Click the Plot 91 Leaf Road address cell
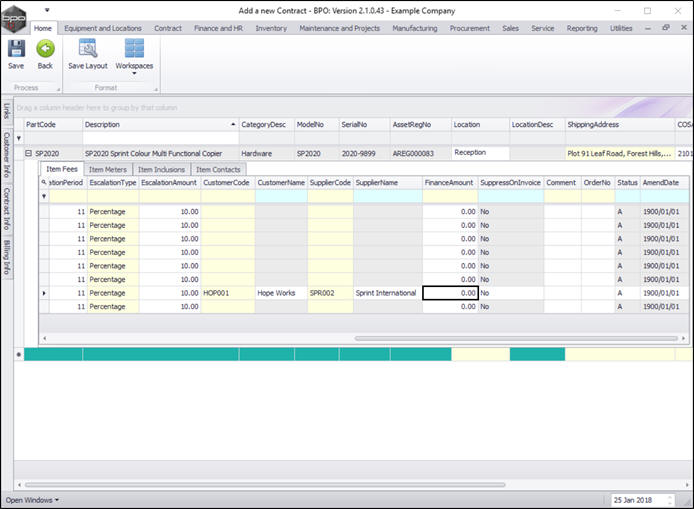 [620, 153]
